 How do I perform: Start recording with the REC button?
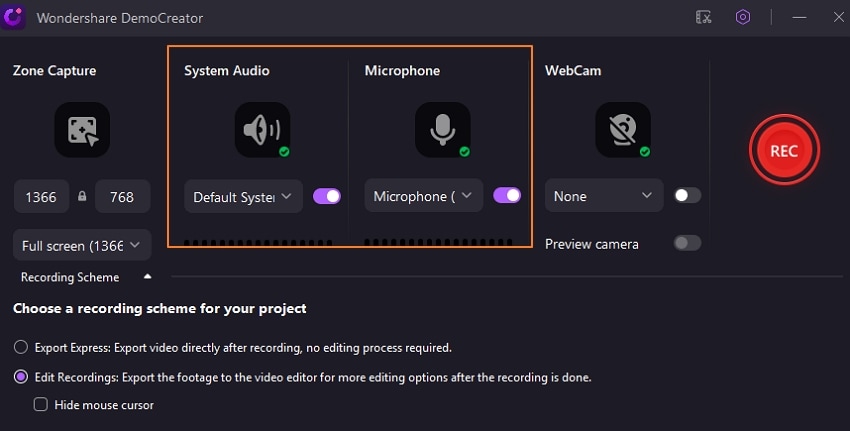(784, 150)
